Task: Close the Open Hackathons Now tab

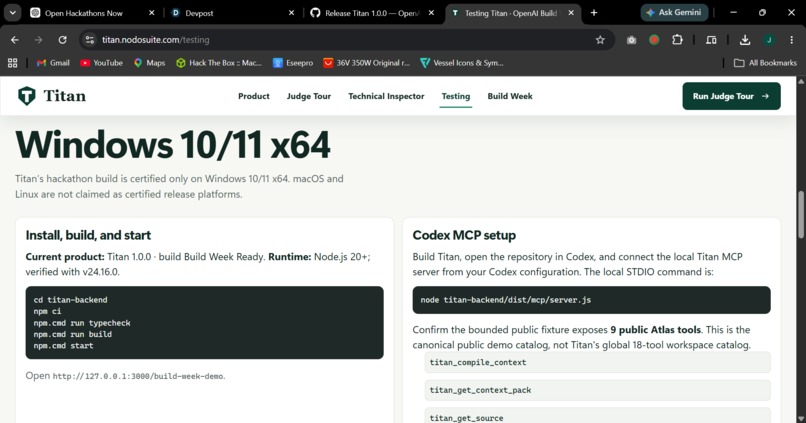Action: tap(151, 13)
